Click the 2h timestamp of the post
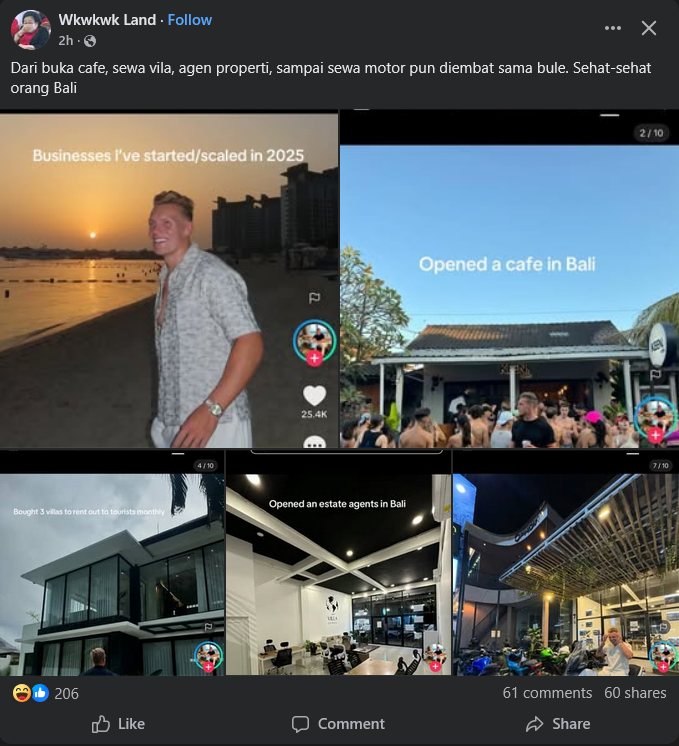Screen dimensions: 679x746 click(x=66, y=41)
